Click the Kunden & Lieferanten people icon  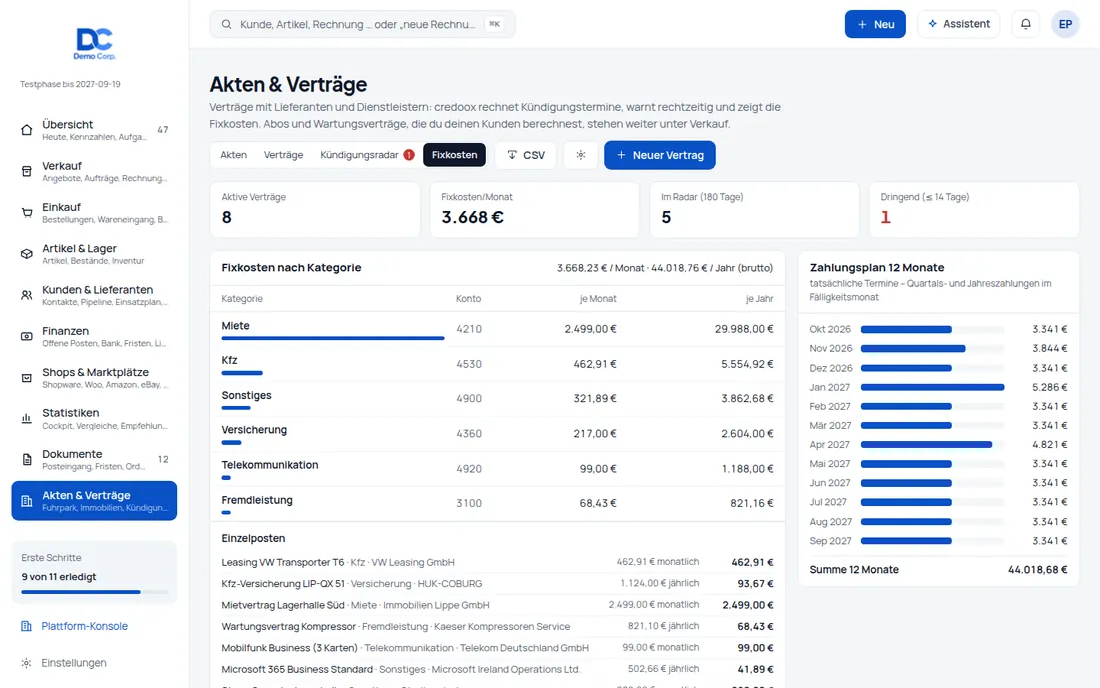(27, 295)
